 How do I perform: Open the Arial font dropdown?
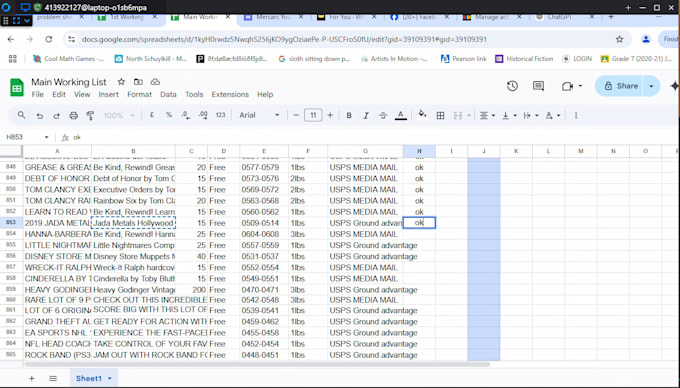click(259, 115)
